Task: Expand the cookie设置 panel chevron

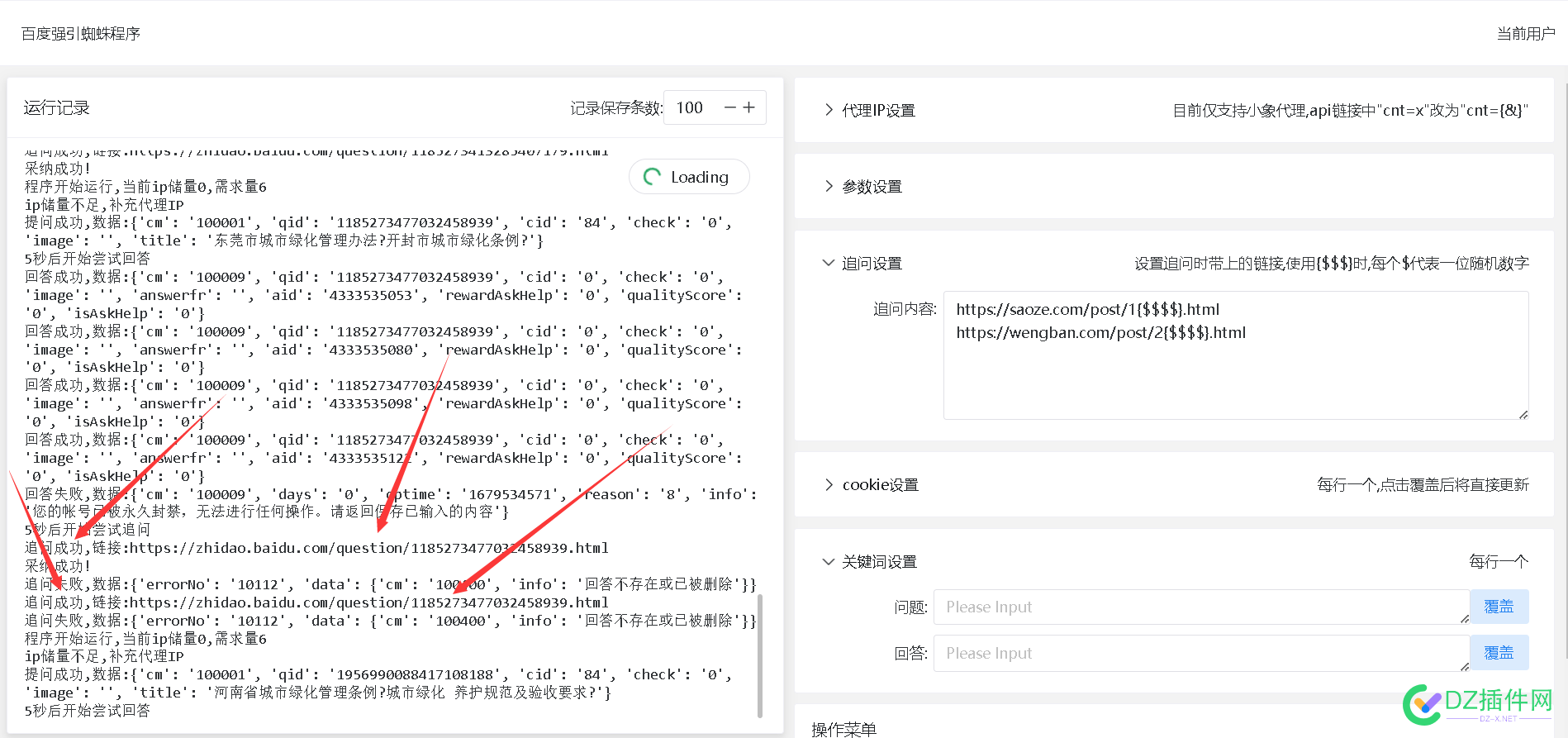Action: 829,484
